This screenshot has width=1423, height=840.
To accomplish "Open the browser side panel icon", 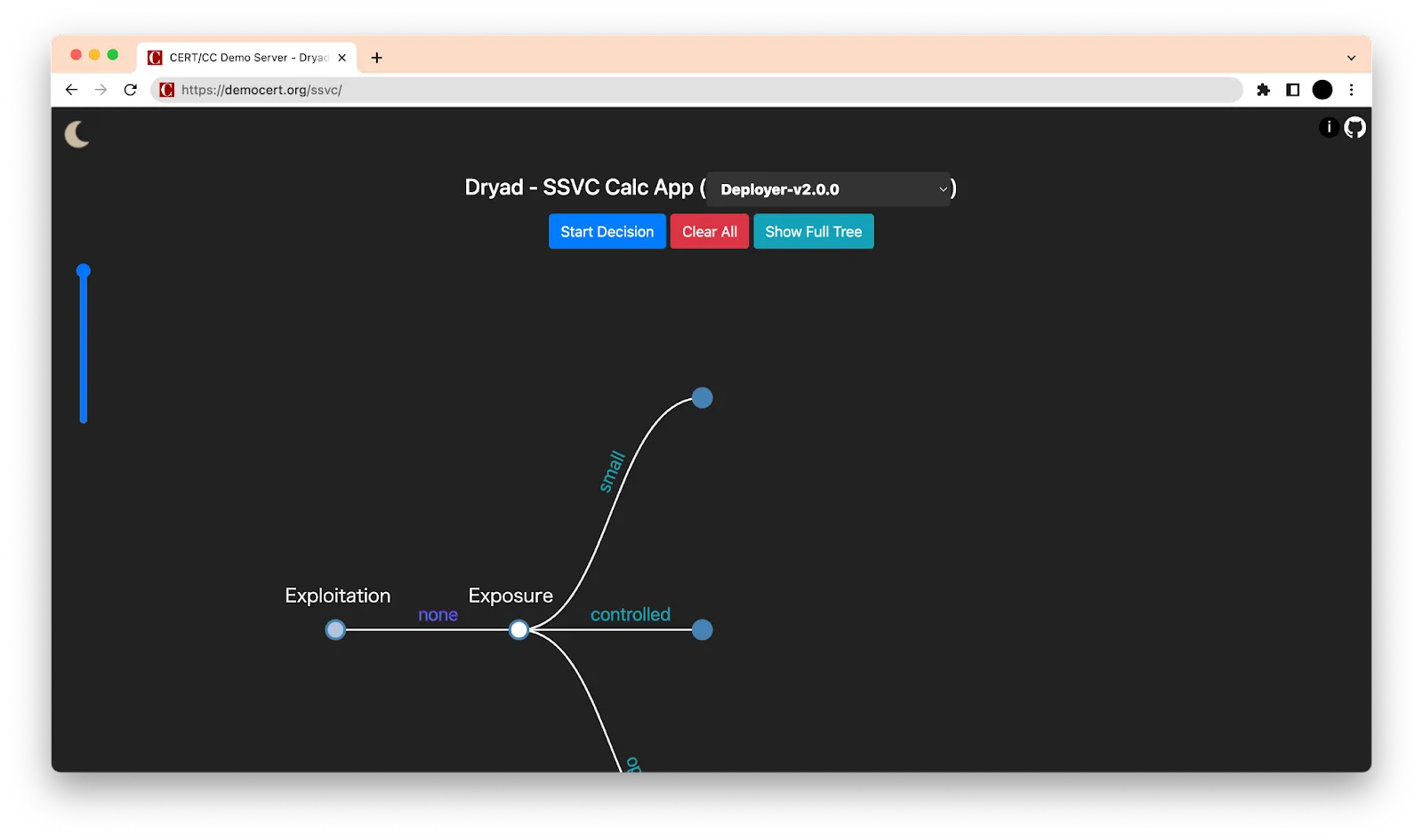I will (1291, 90).
